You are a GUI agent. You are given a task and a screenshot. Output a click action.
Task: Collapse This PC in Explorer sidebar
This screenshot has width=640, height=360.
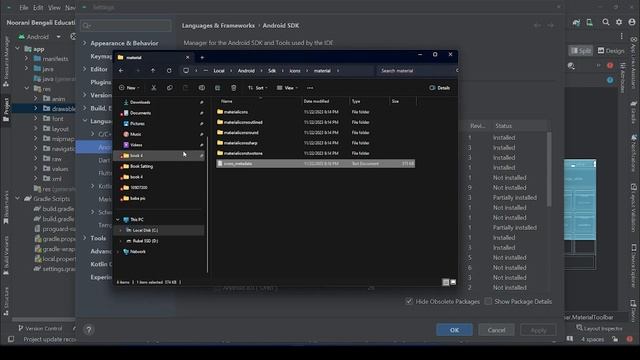(x=118, y=220)
